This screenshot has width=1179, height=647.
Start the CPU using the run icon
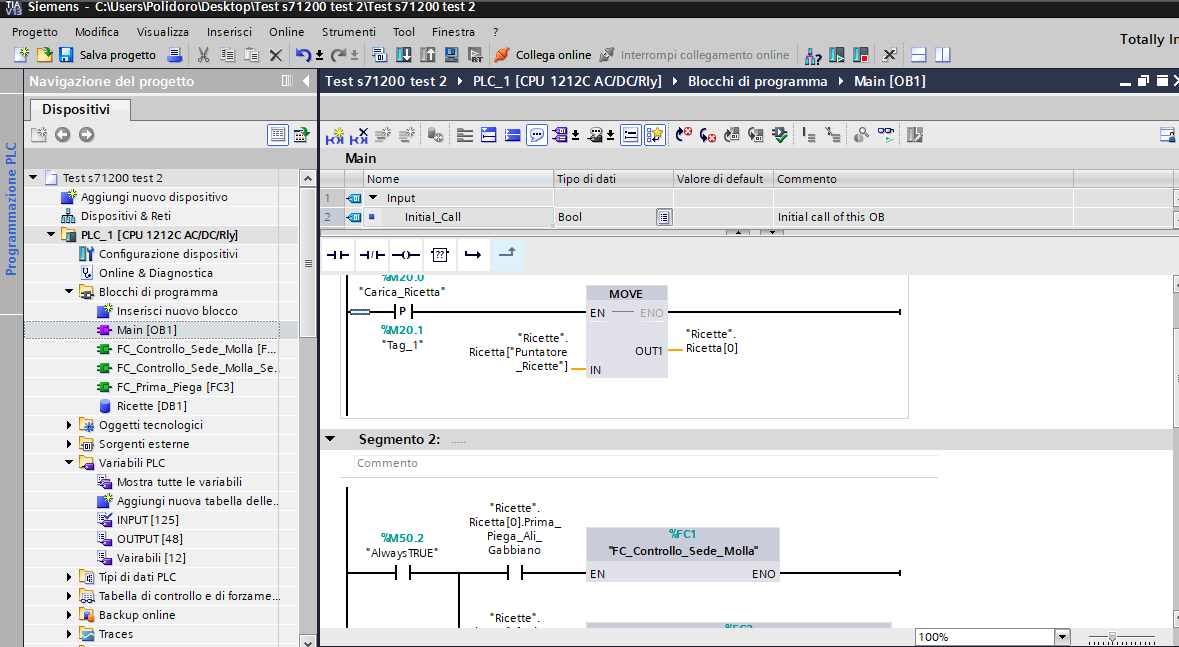pos(837,54)
